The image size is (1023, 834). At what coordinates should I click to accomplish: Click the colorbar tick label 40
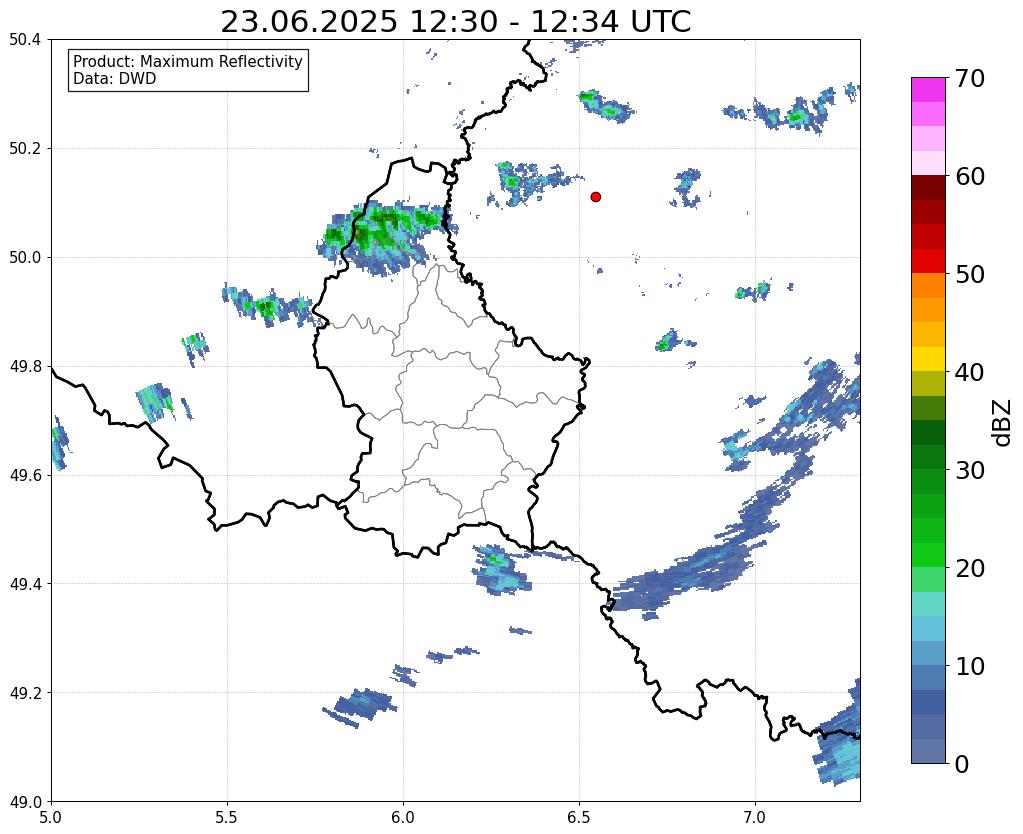click(x=969, y=372)
